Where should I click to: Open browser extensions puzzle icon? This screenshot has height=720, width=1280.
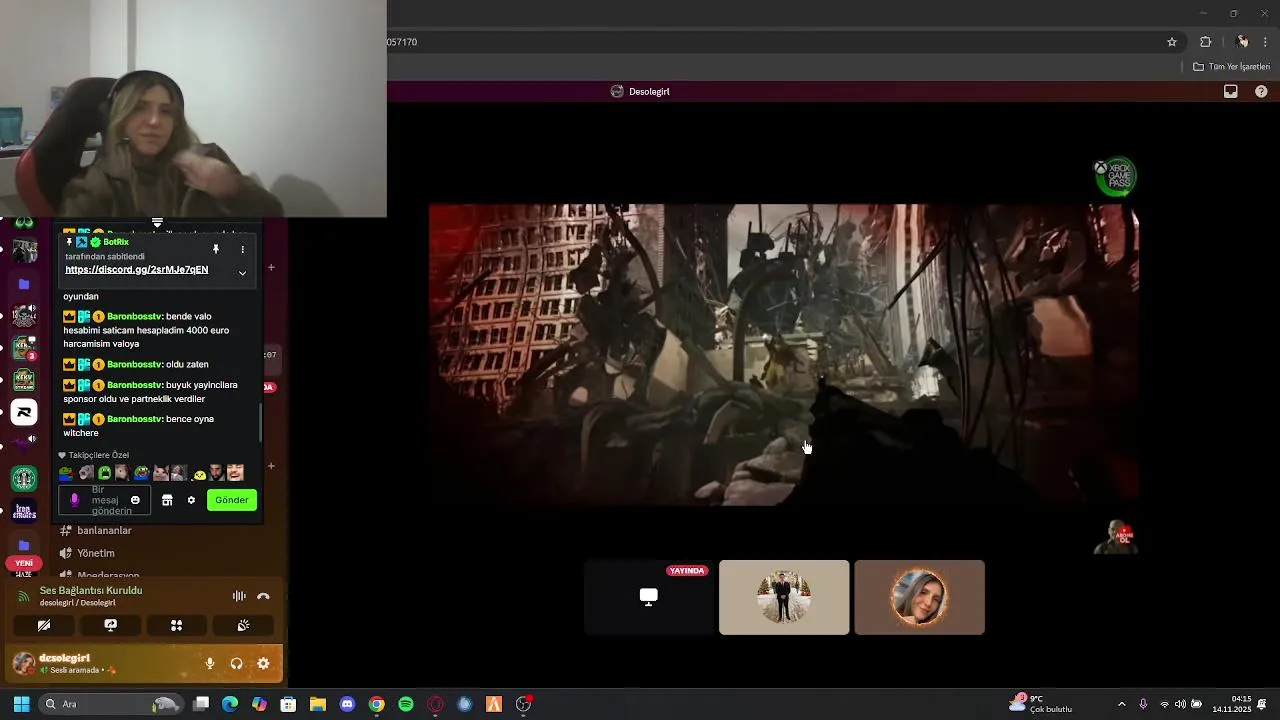pos(1206,42)
